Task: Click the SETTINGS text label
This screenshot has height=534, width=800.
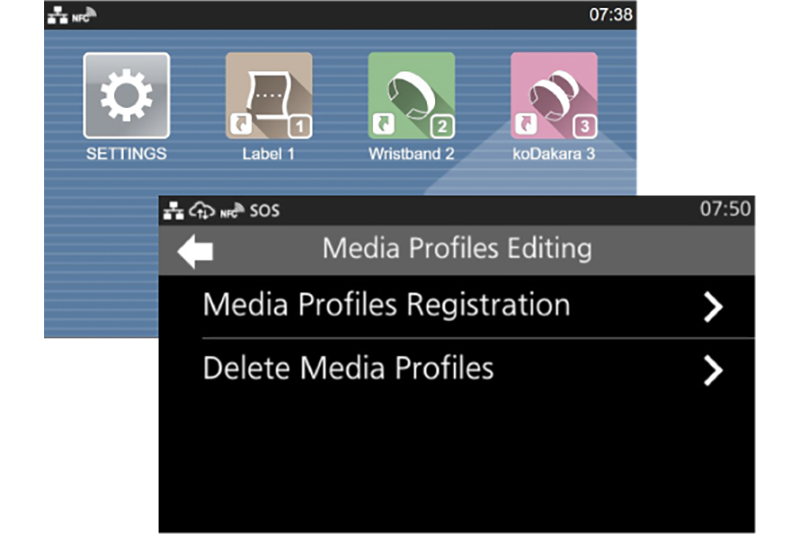Action: tap(126, 154)
